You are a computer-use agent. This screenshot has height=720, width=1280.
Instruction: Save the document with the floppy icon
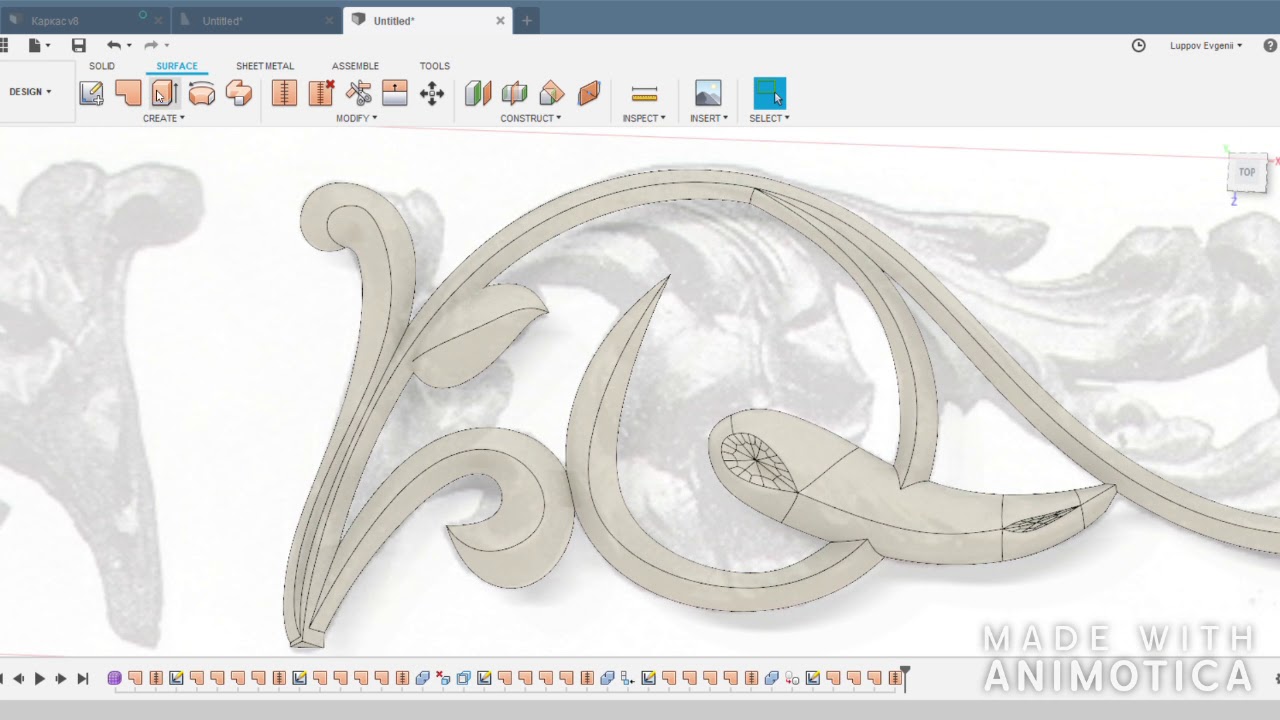coord(79,45)
